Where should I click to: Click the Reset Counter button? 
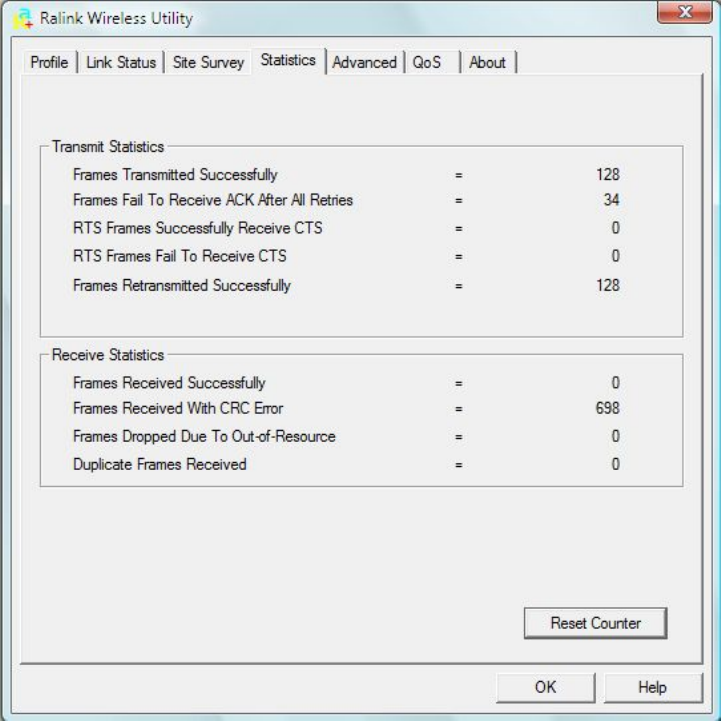(595, 623)
